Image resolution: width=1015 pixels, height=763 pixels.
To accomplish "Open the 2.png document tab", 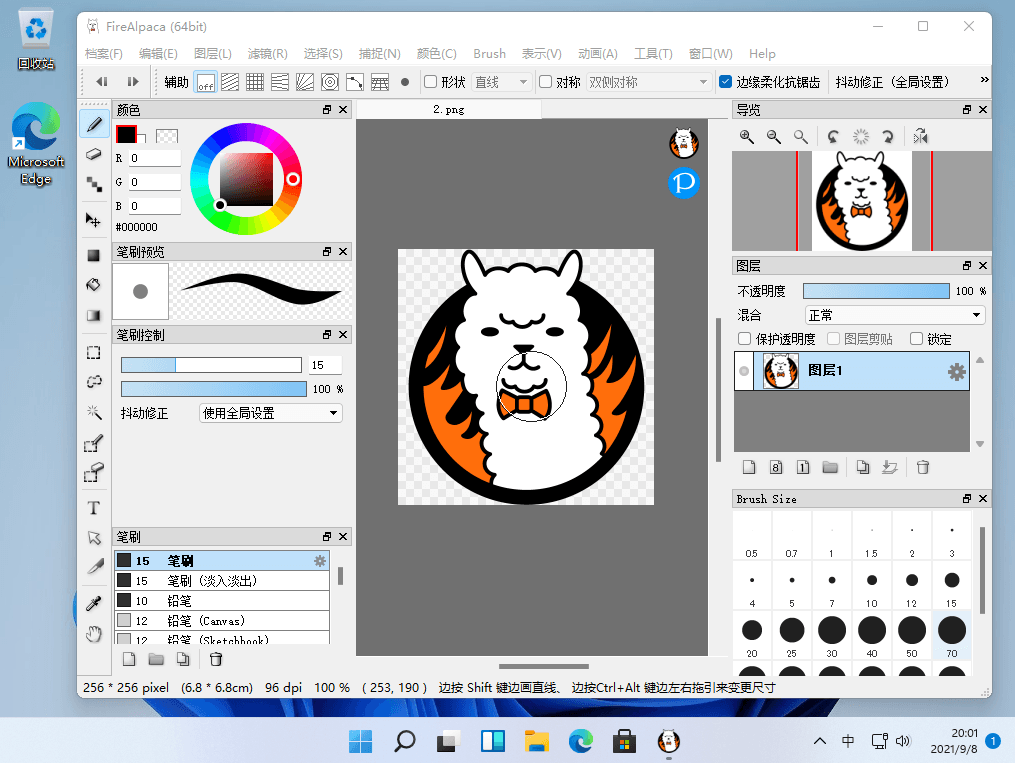I will coord(449,109).
